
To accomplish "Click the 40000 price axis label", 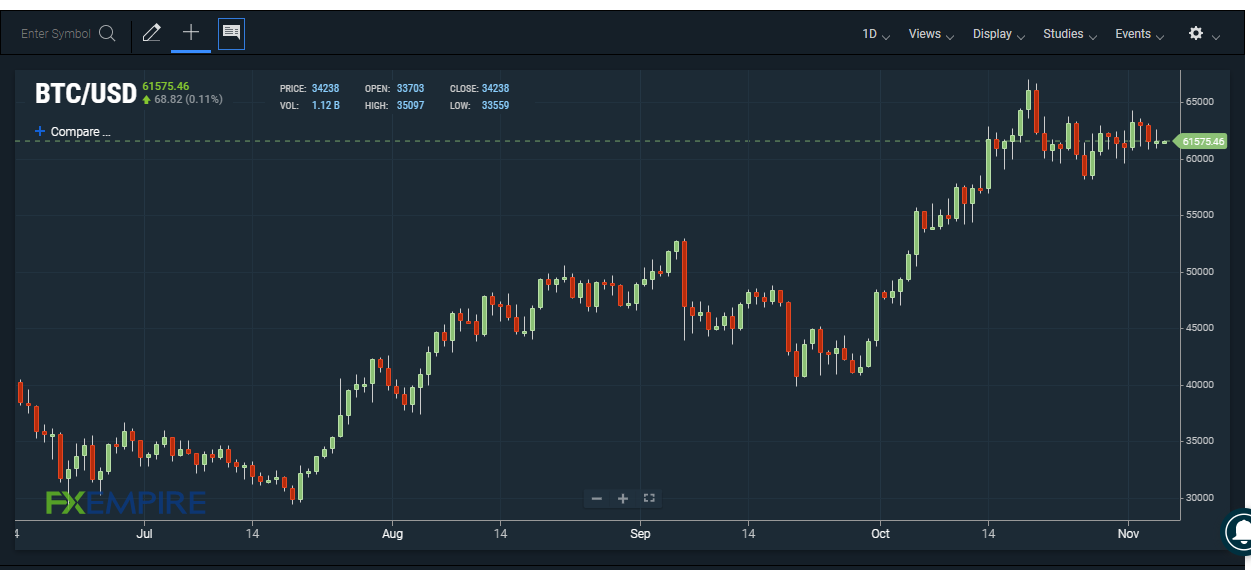I will click(x=1199, y=385).
